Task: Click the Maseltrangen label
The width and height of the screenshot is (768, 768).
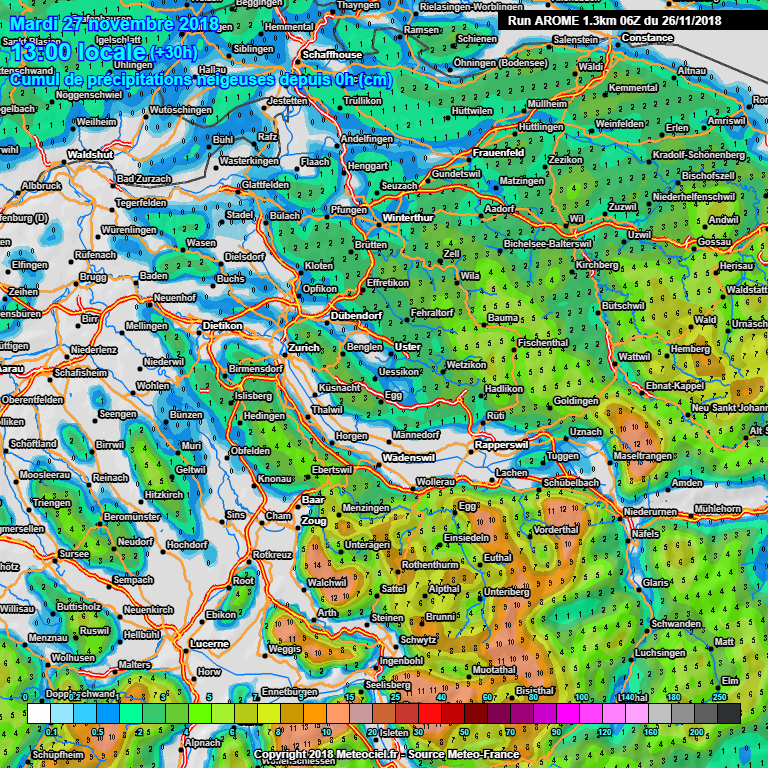Action: point(642,456)
